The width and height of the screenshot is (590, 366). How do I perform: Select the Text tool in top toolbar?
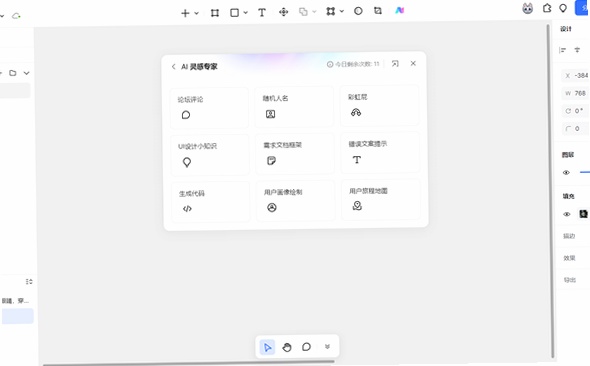[262, 12]
